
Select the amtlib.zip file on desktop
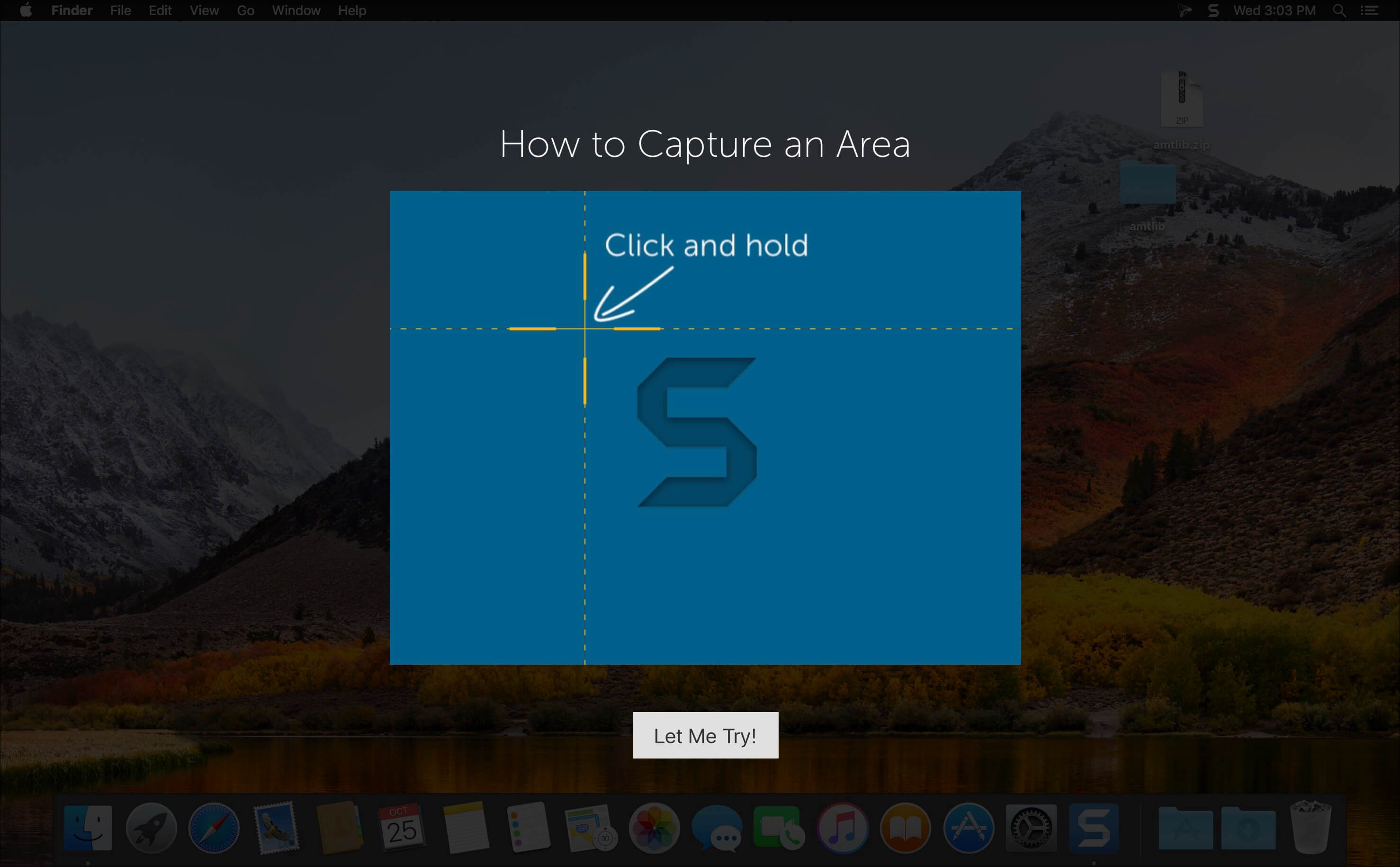click(1181, 110)
